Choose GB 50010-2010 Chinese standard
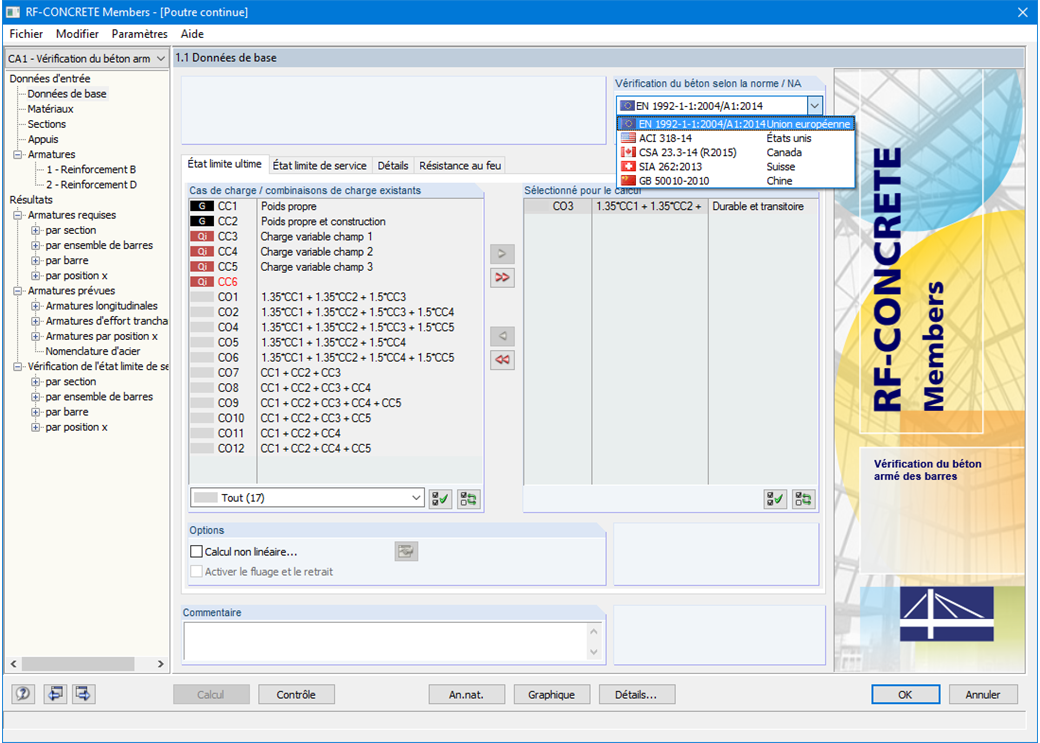Viewport: 1040px width, 743px height. [736, 180]
